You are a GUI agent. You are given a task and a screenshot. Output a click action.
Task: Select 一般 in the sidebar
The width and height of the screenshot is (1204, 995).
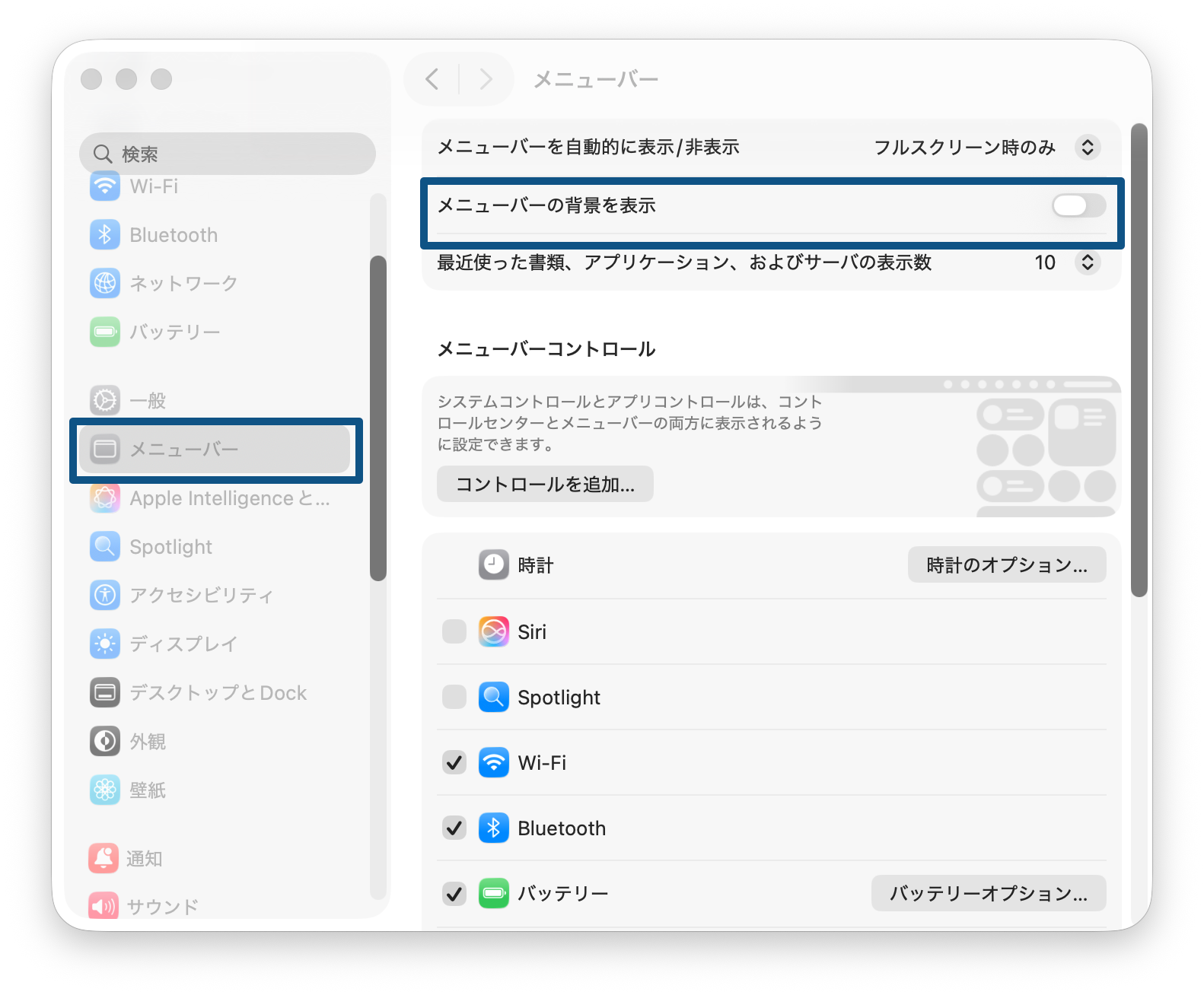click(x=148, y=401)
